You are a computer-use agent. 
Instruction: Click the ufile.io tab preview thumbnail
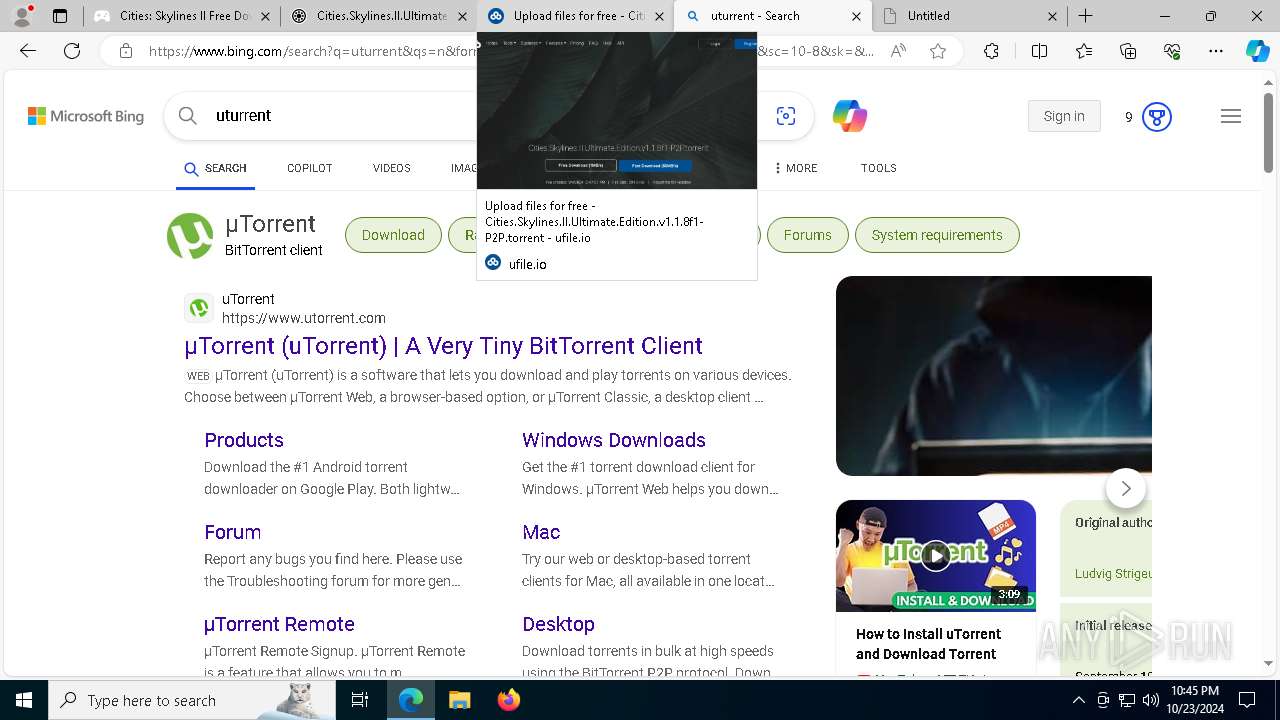(617, 110)
